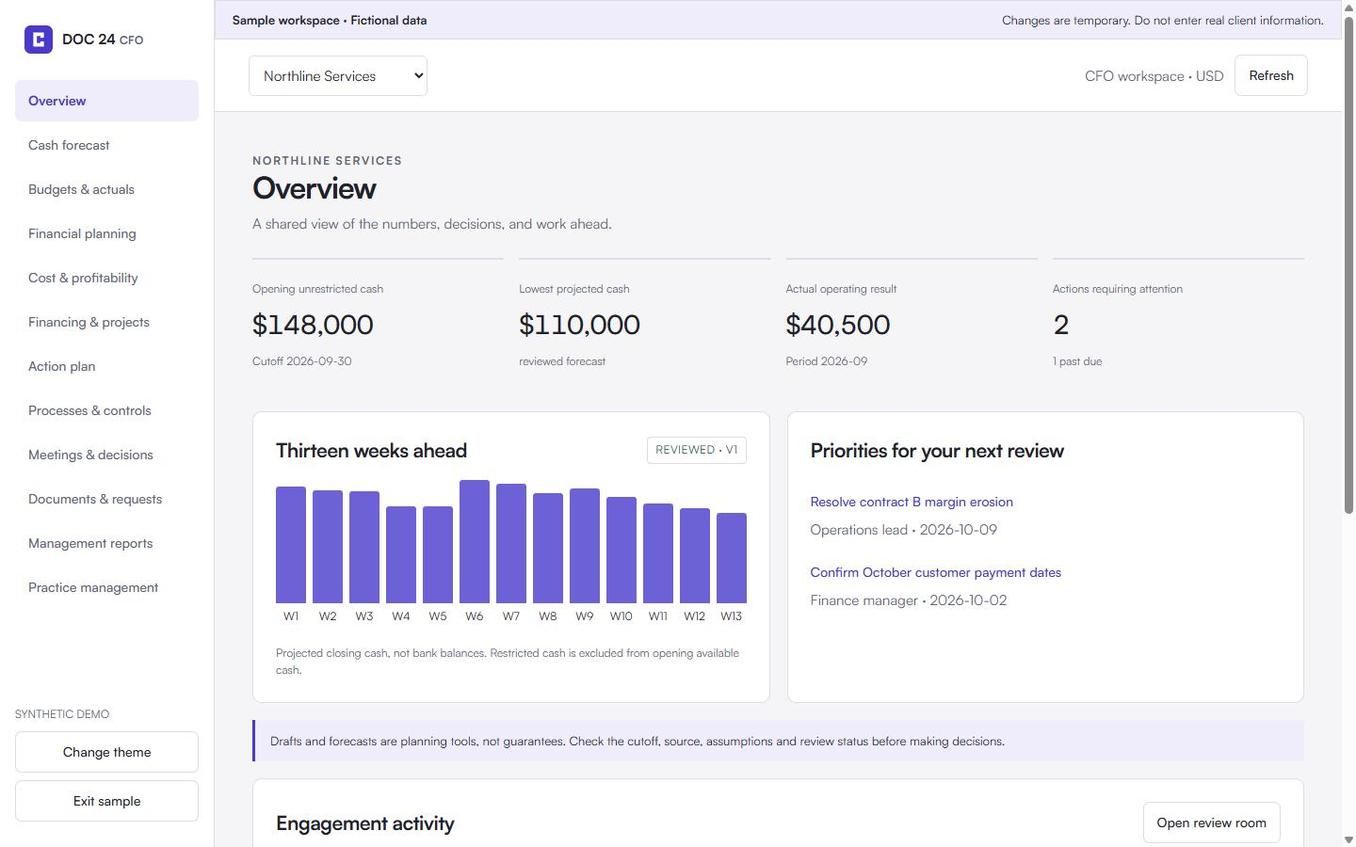Click 'Period 2026-09' text
This screenshot has width=1356, height=847.
click(826, 361)
